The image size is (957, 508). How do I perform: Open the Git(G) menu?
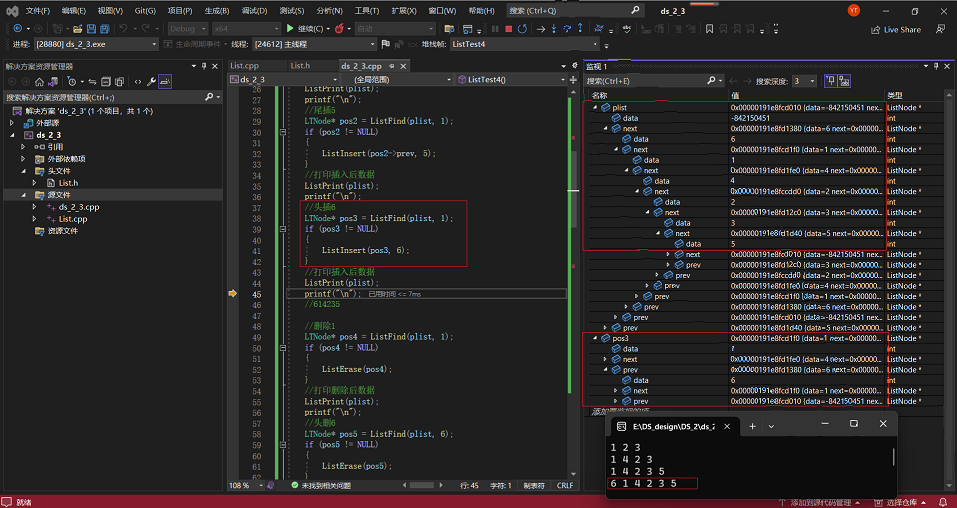(145, 11)
